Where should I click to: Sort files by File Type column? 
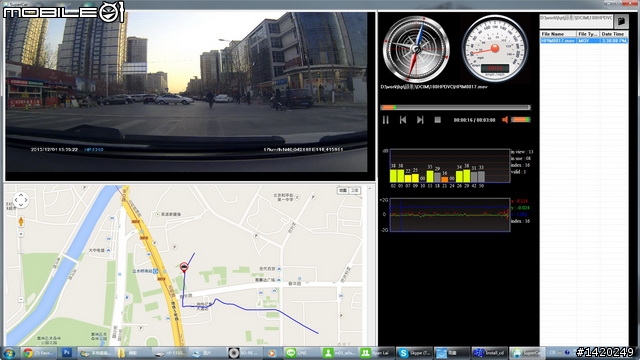click(588, 34)
